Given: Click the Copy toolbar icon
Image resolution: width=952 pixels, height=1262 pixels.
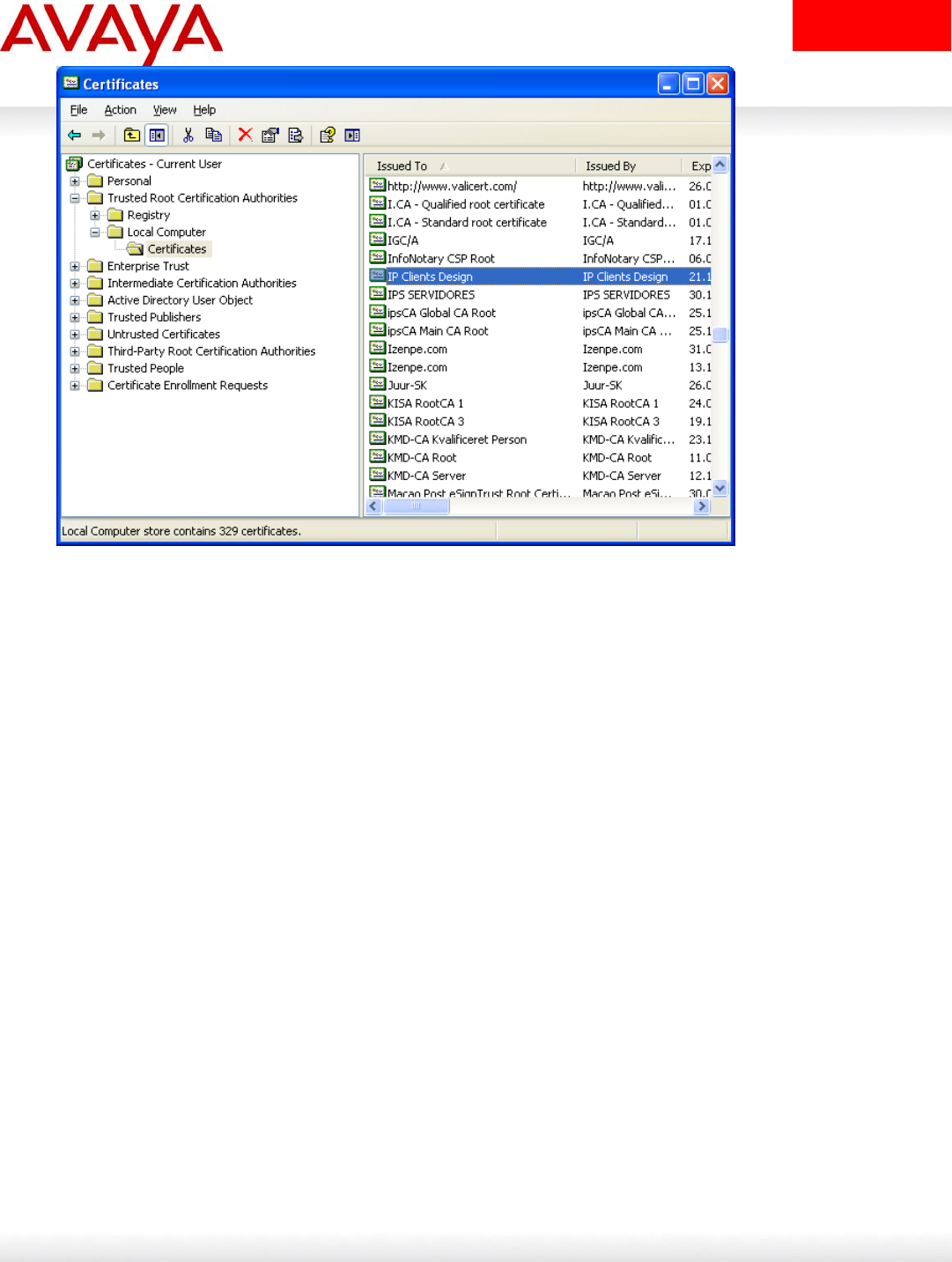Looking at the screenshot, I should coord(213,135).
